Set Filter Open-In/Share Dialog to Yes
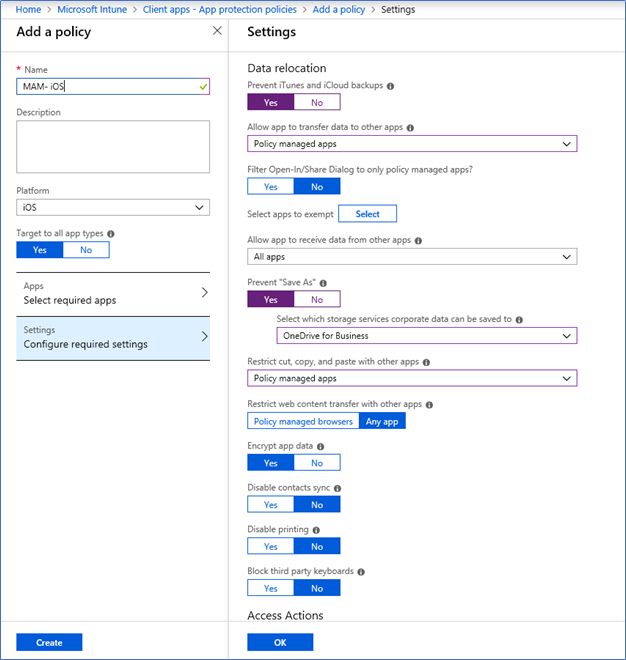The width and height of the screenshot is (626, 660). [271, 186]
